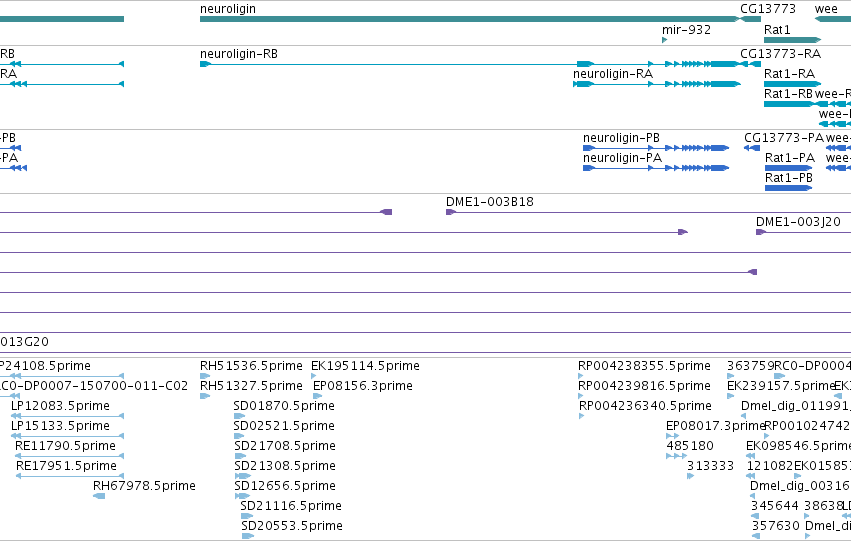Select the mir-932 label
The image size is (851, 541).
point(686,29)
